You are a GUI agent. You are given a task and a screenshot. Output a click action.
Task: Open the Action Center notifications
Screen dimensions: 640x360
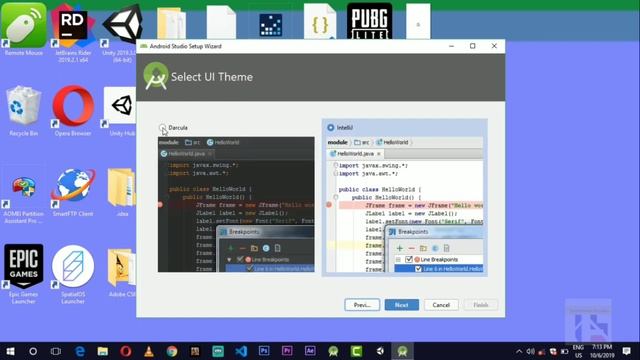[x=627, y=351]
